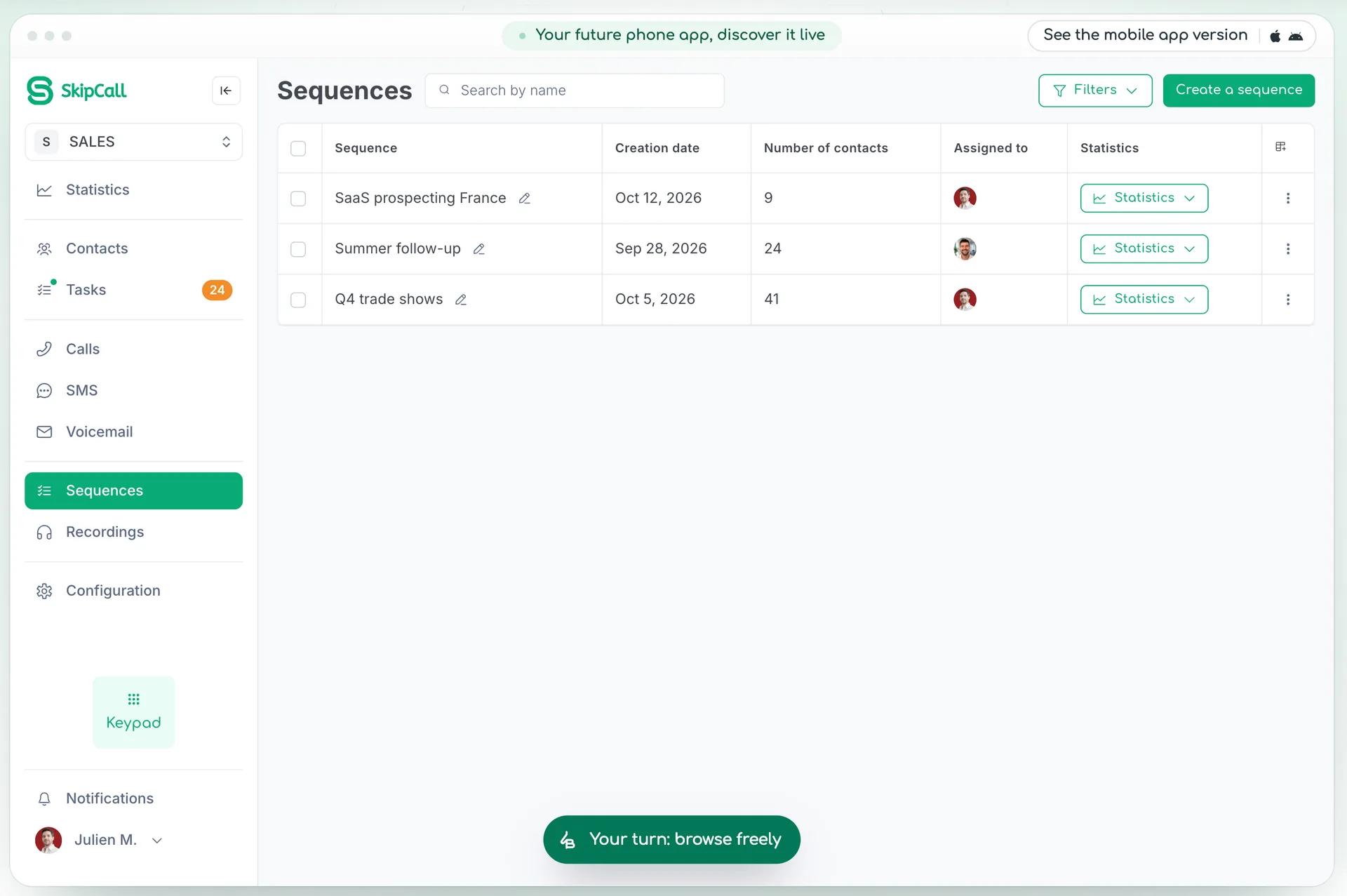Click the SkipCall logo
Viewport: 1347px width, 896px height.
click(x=76, y=91)
